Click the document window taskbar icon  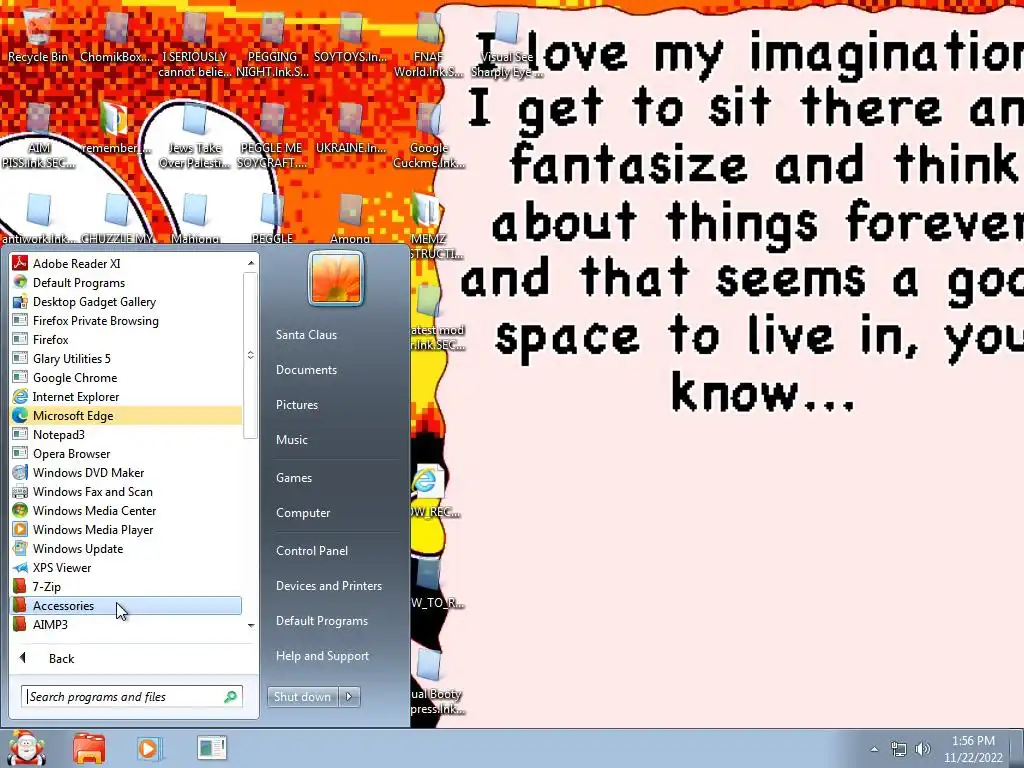212,748
